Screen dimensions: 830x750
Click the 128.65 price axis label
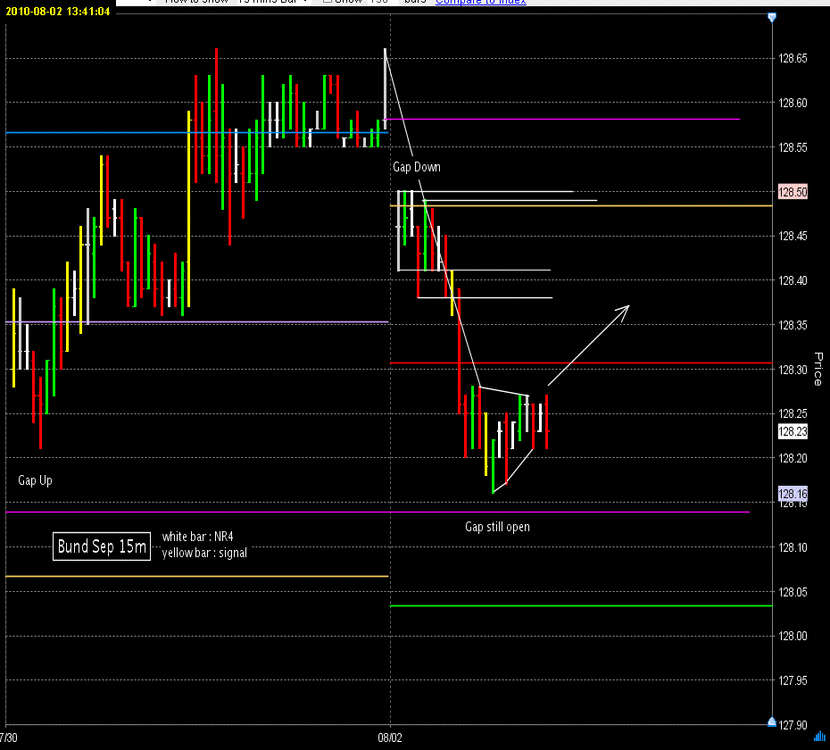coord(793,58)
